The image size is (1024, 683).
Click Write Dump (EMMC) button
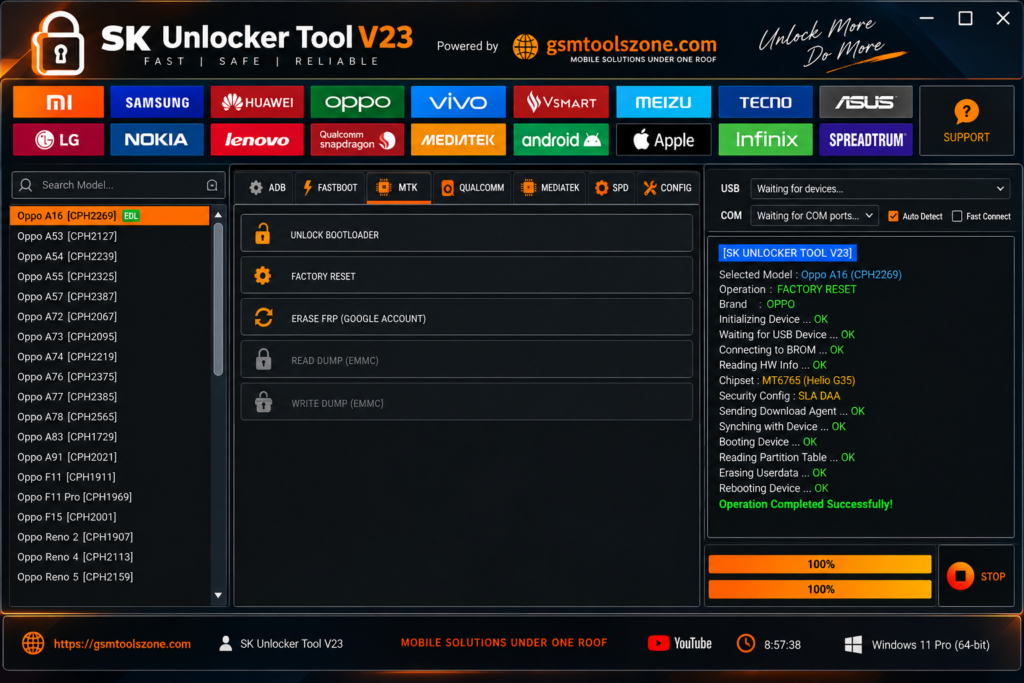pyautogui.click(x=466, y=402)
